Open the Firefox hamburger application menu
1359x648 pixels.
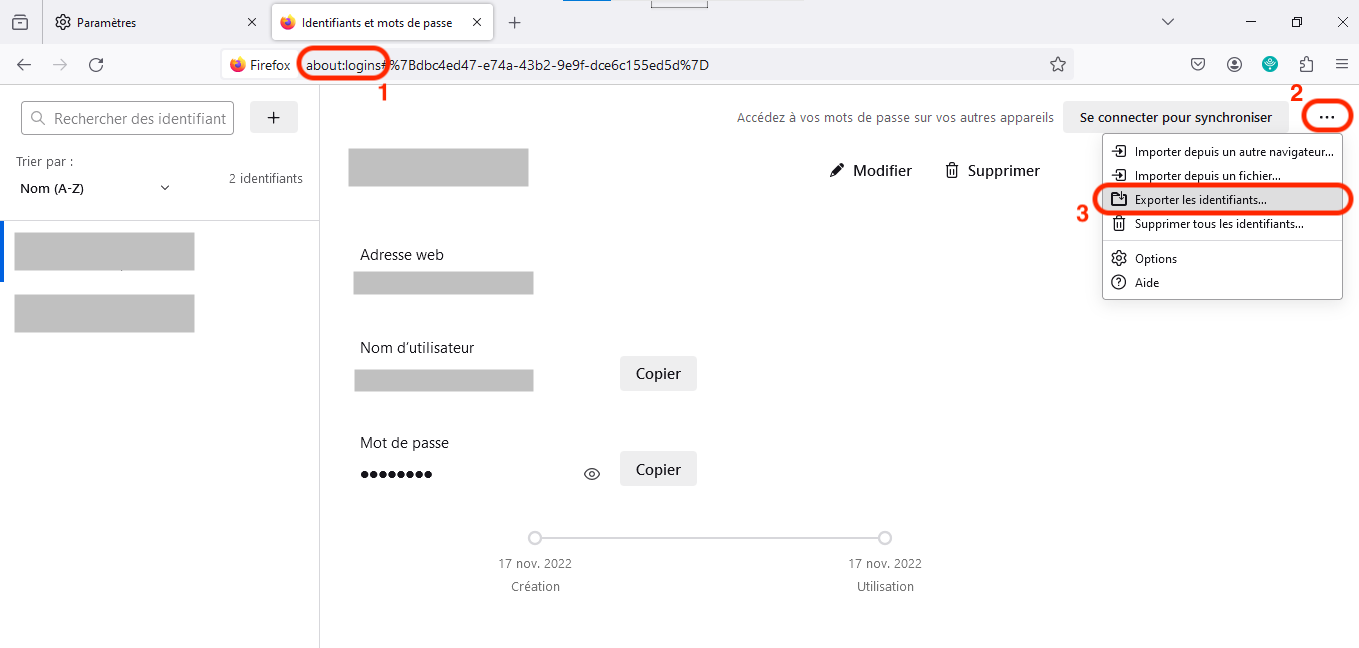1342,65
